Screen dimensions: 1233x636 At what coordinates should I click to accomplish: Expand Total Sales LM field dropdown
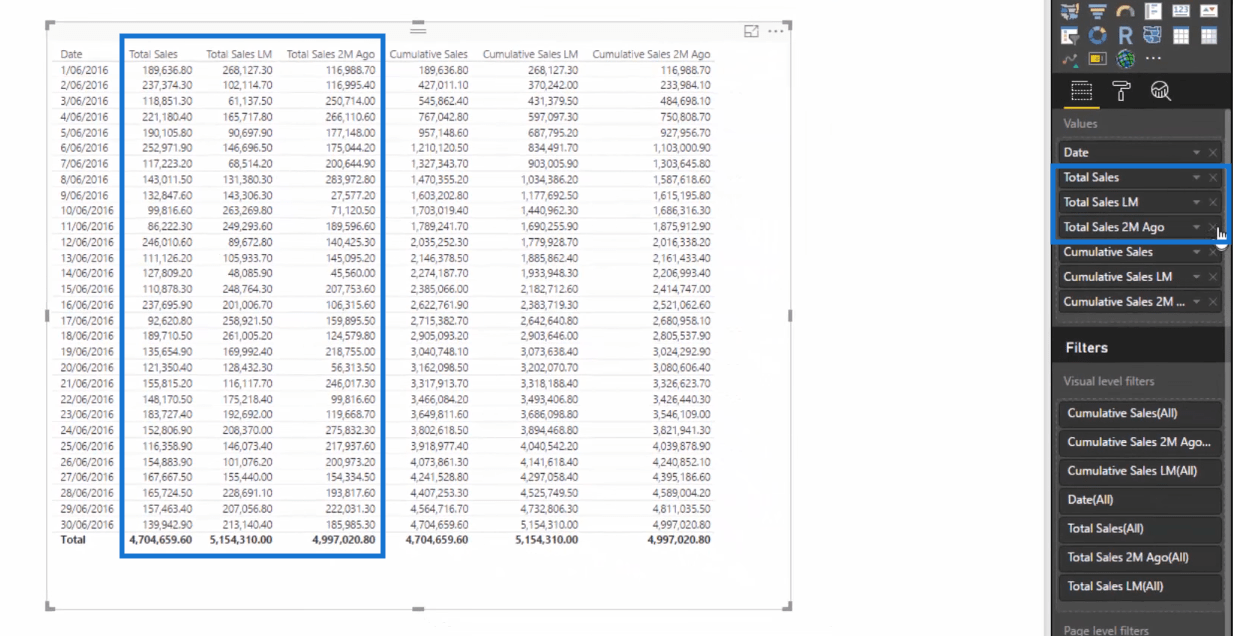coord(1196,203)
